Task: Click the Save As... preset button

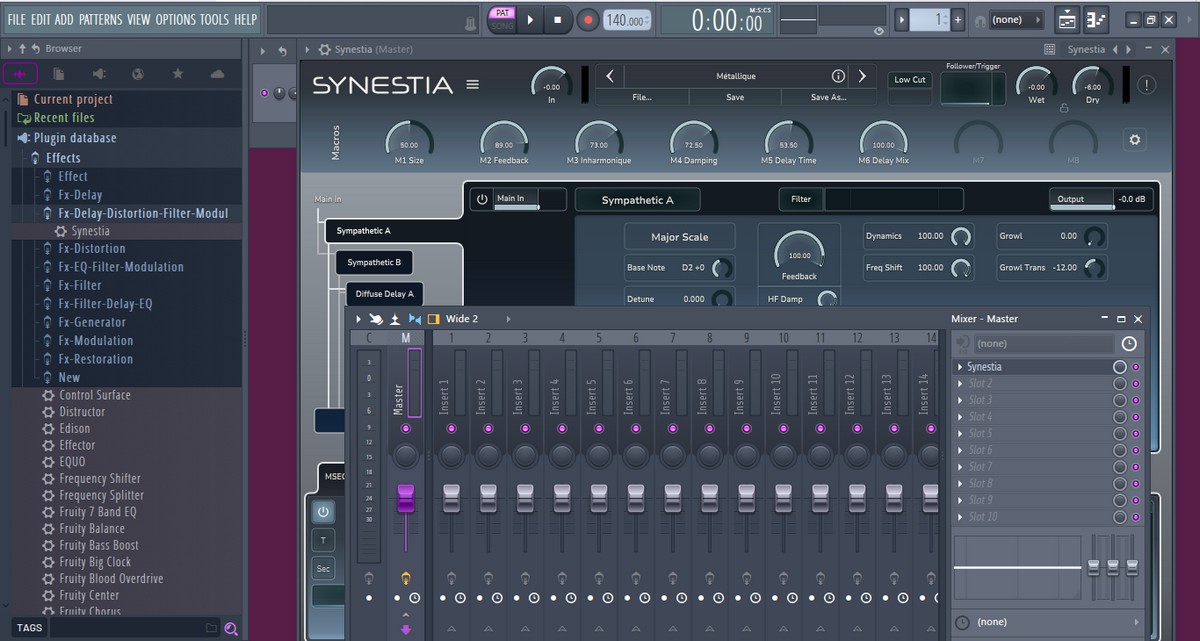Action: pos(828,97)
